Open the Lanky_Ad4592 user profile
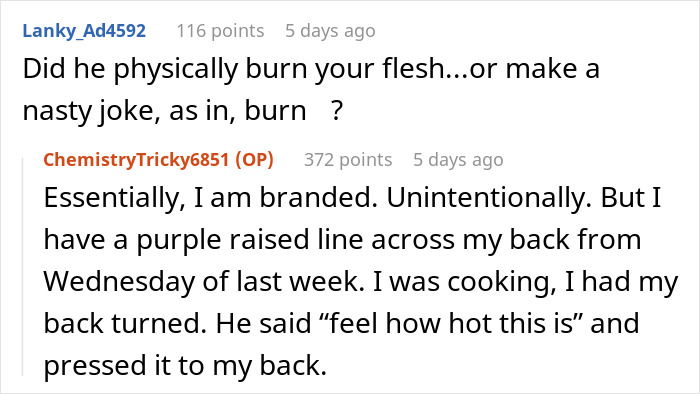Screen dimensions: 700x394 [x=84, y=31]
